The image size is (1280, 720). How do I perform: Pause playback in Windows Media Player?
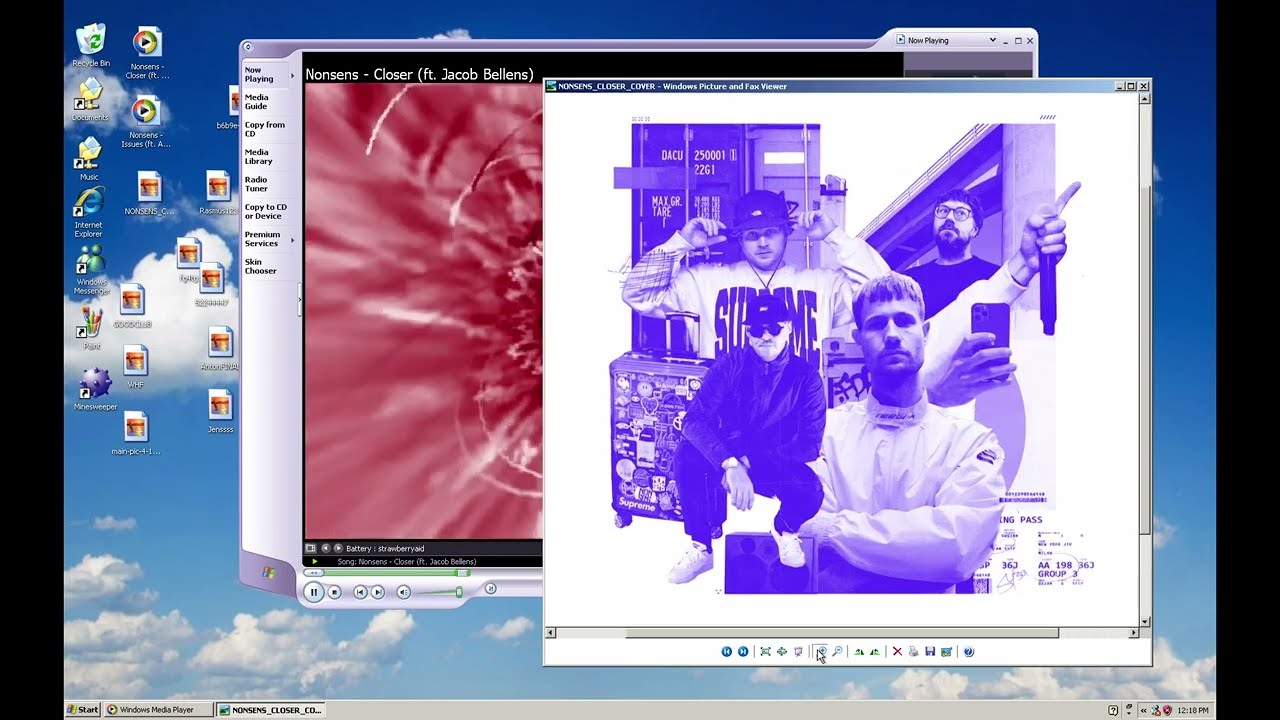point(313,592)
